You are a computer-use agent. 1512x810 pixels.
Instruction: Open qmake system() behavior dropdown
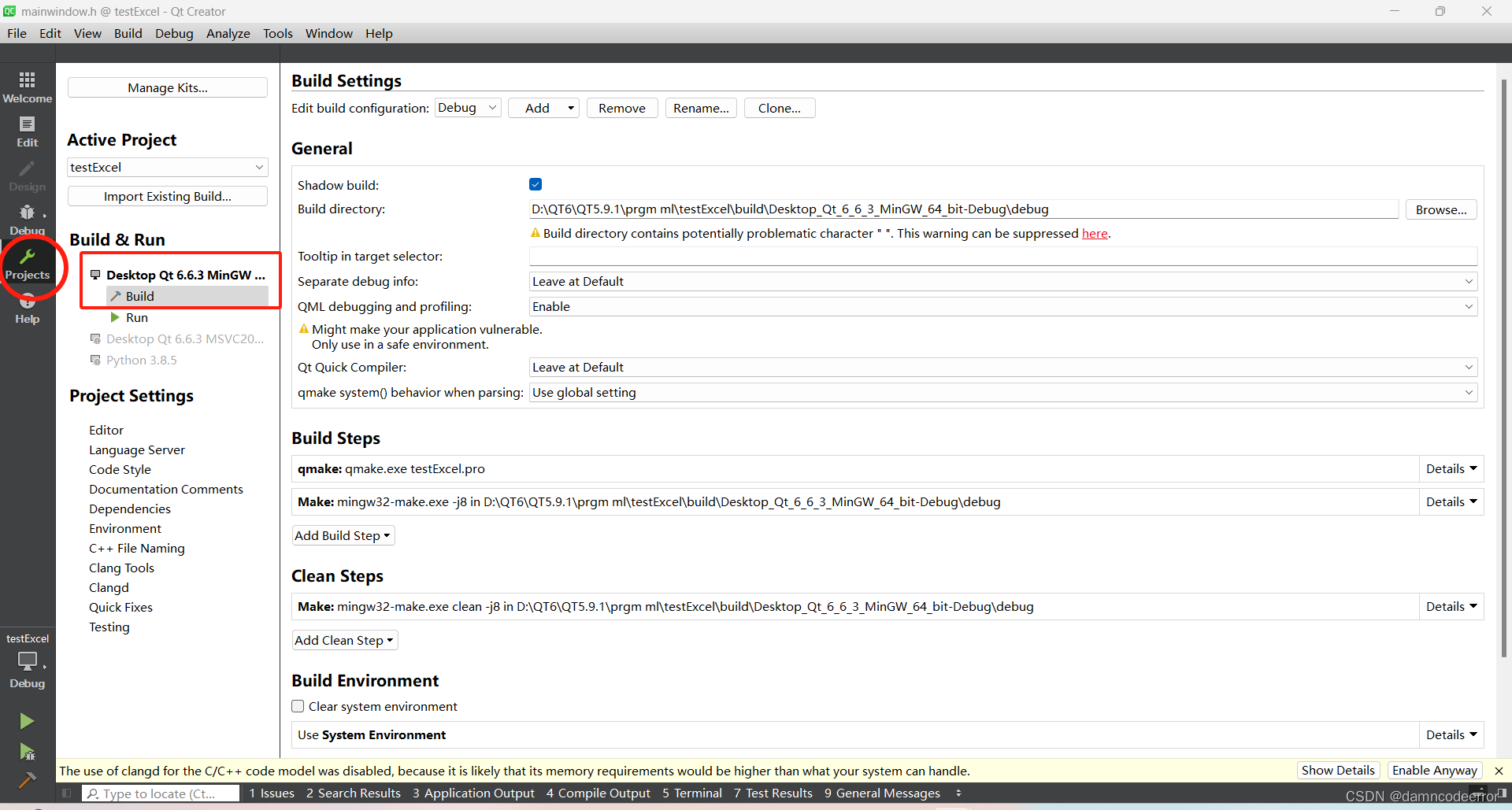coord(1003,392)
